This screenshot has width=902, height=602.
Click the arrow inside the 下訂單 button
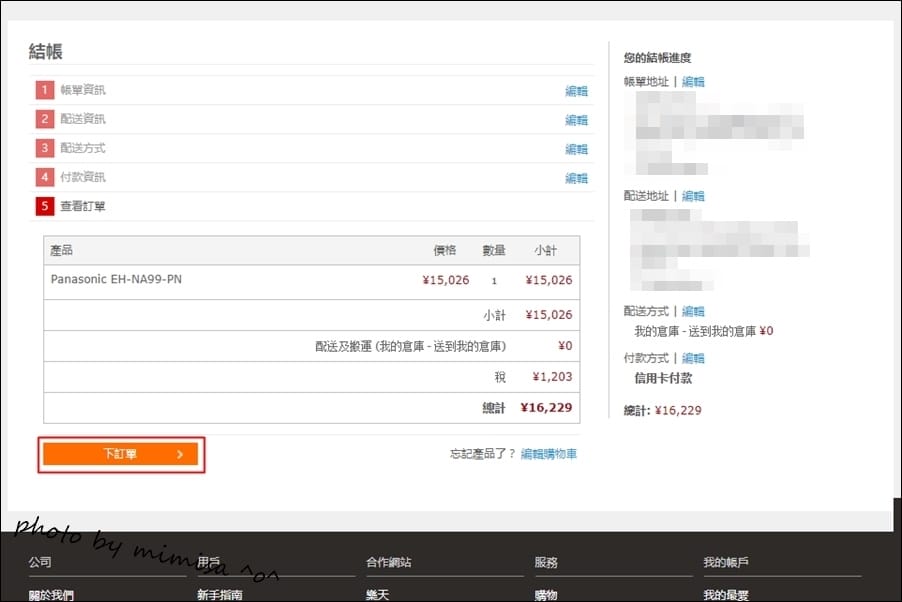click(178, 453)
